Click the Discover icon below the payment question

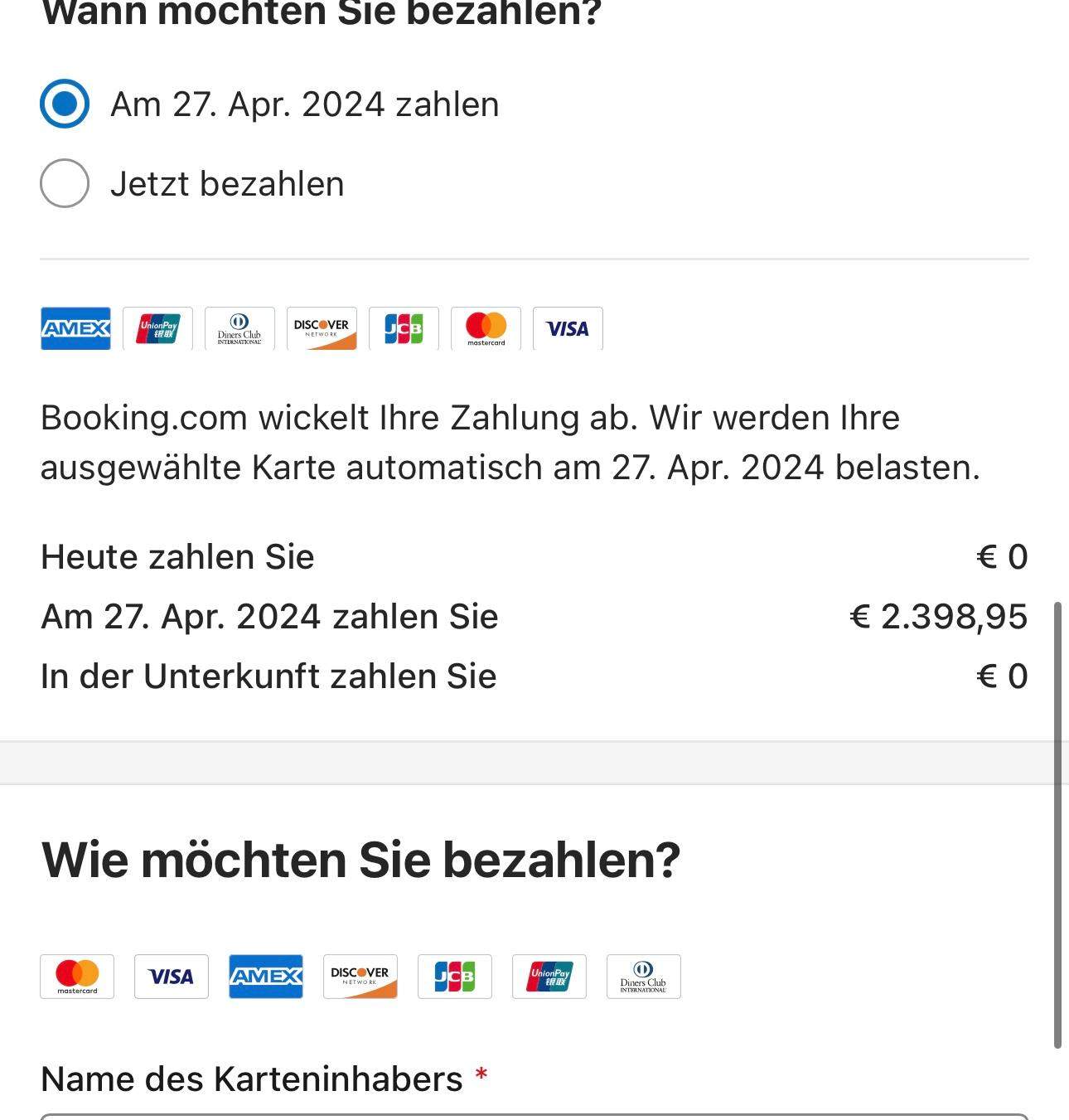click(360, 977)
